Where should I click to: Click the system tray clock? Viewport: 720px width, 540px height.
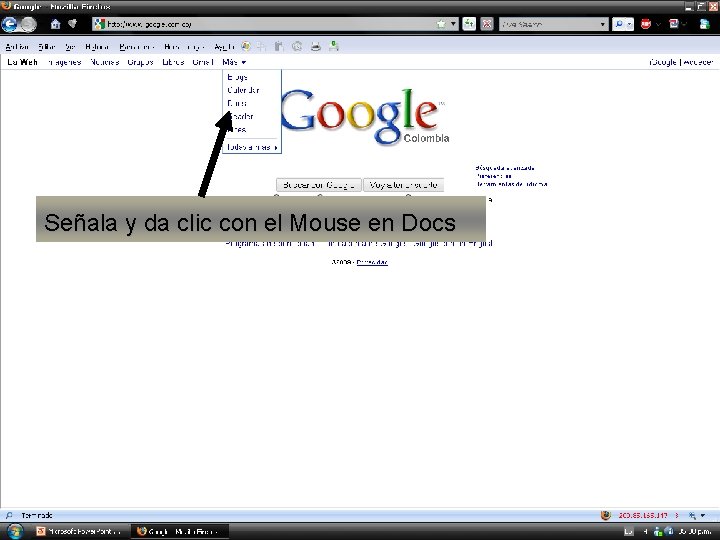[696, 532]
